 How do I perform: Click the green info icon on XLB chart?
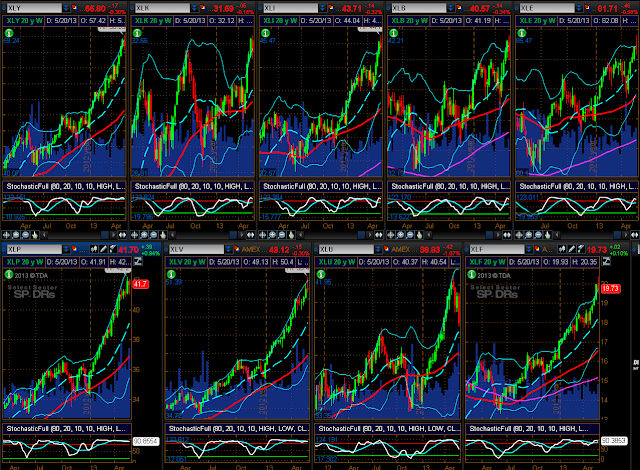393,33
